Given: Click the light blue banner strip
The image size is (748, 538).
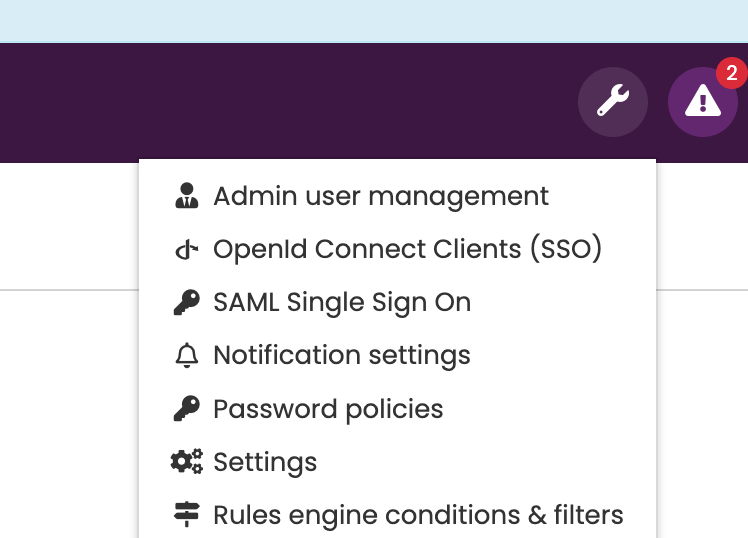Looking at the screenshot, I should pyautogui.click(x=374, y=21).
